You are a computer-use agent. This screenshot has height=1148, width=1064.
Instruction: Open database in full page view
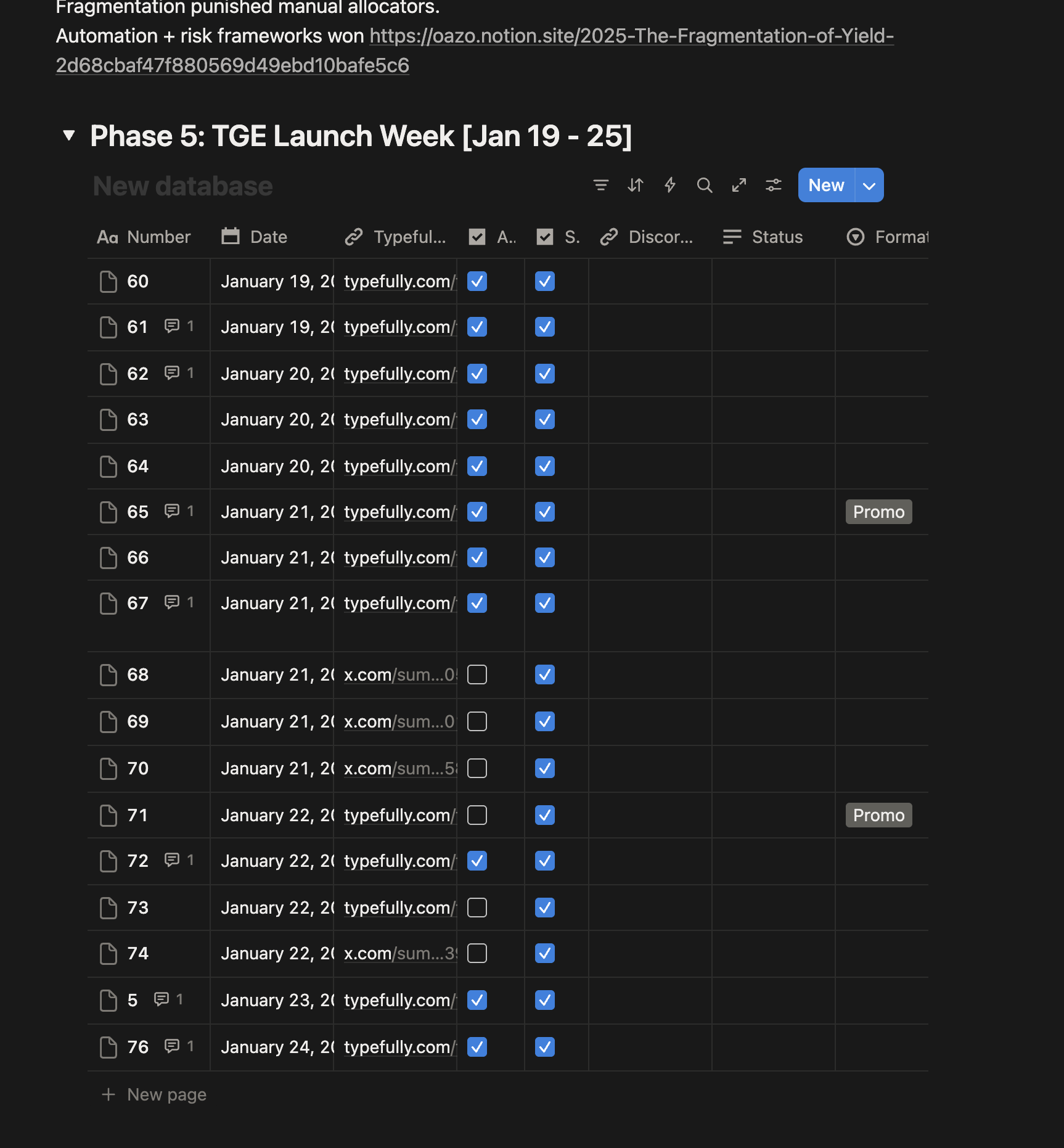click(x=739, y=185)
